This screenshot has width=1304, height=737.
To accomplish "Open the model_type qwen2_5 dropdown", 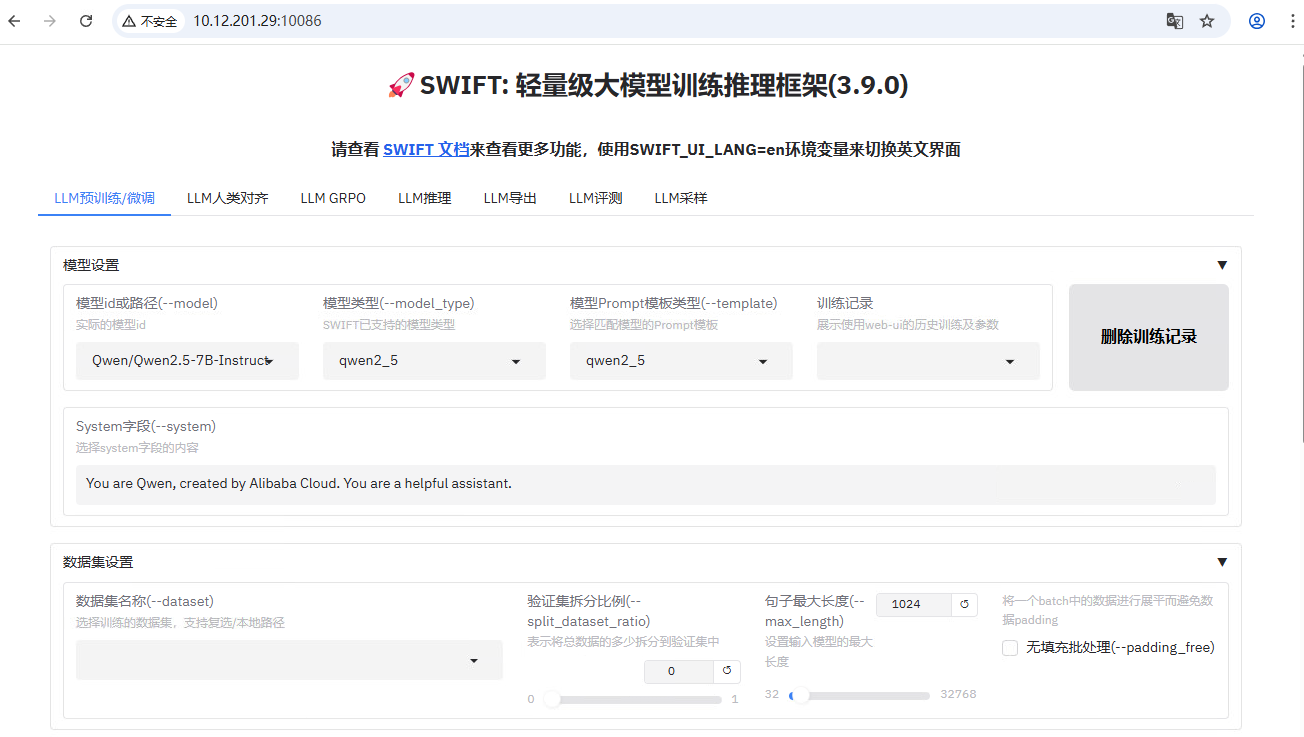I will (434, 361).
